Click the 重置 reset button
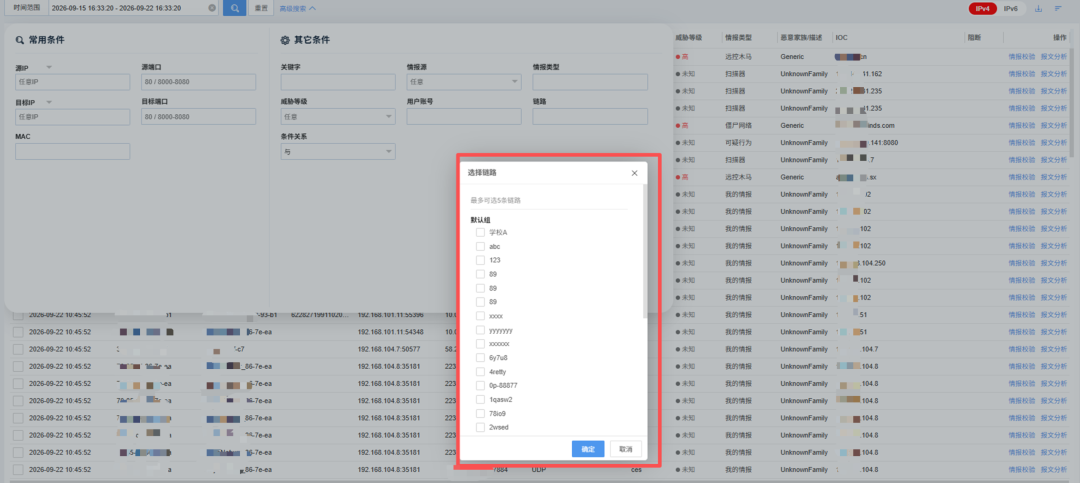This screenshot has width=1080, height=483. (260, 8)
